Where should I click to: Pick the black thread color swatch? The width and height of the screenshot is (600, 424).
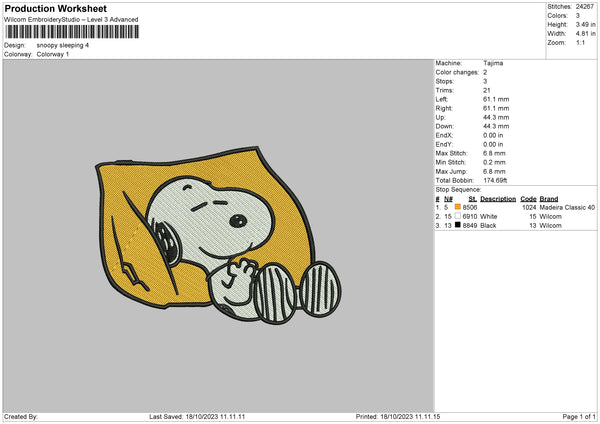(458, 226)
